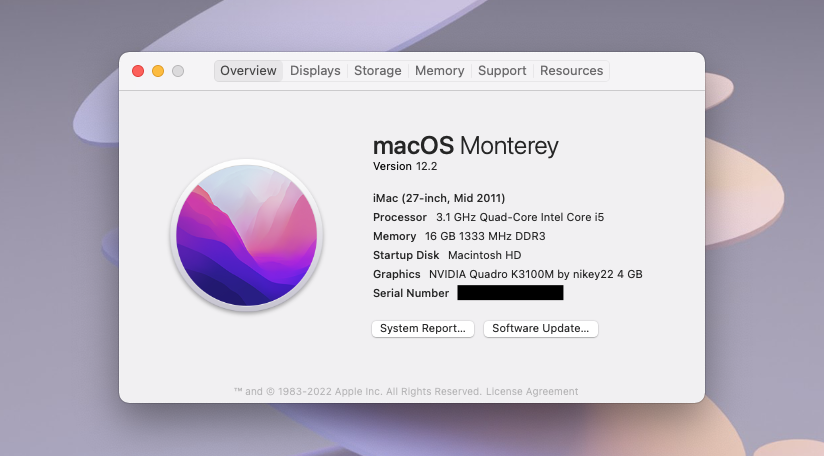
Task: Click the Macintosh HD startup disk value
Action: (x=485, y=255)
